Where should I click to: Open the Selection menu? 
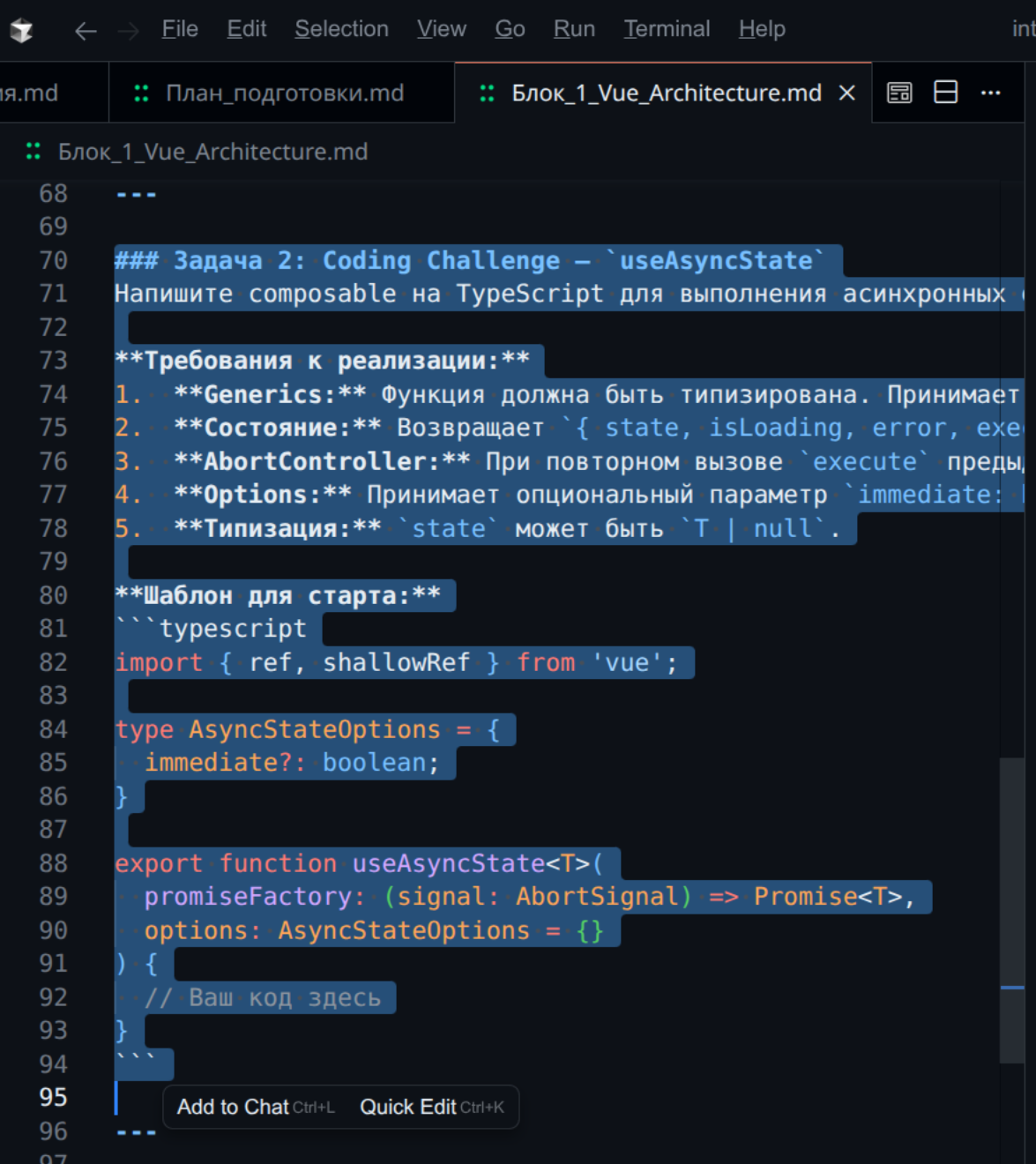tap(341, 29)
